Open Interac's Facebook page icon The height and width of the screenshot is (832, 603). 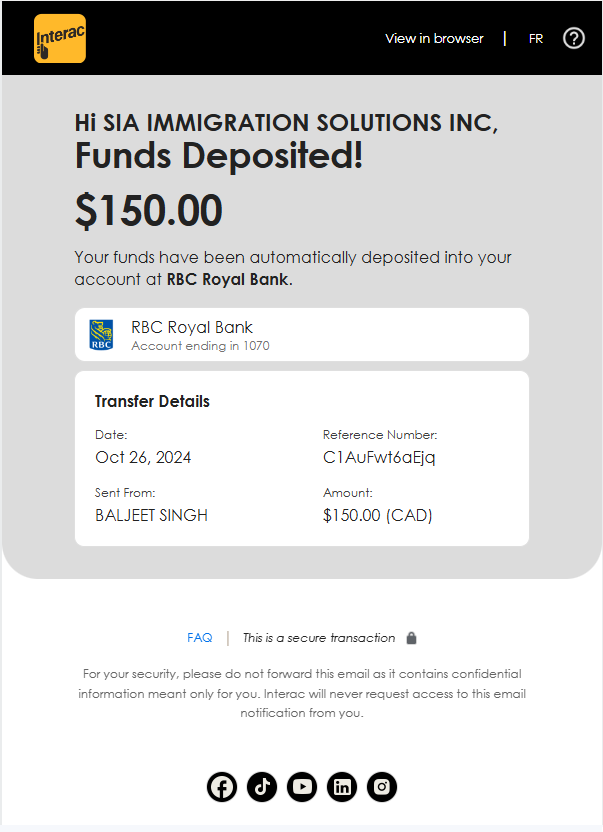(222, 787)
